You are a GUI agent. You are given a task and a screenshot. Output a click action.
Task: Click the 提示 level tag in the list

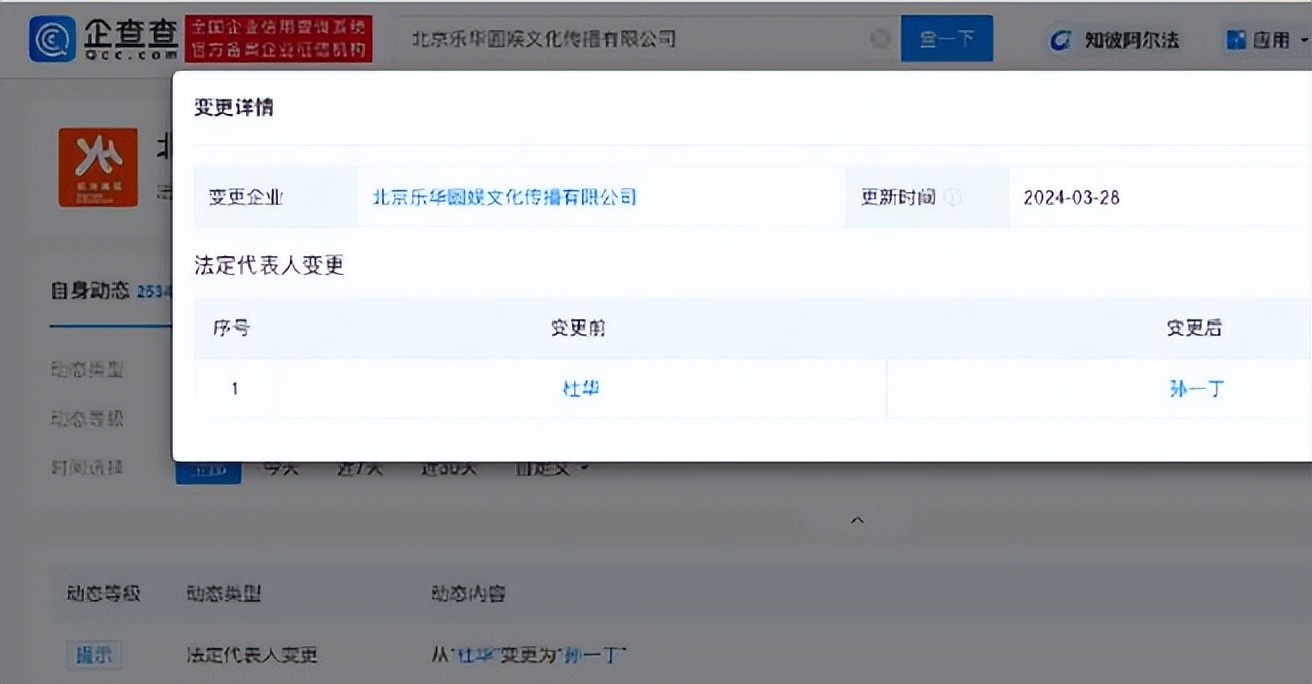point(94,656)
